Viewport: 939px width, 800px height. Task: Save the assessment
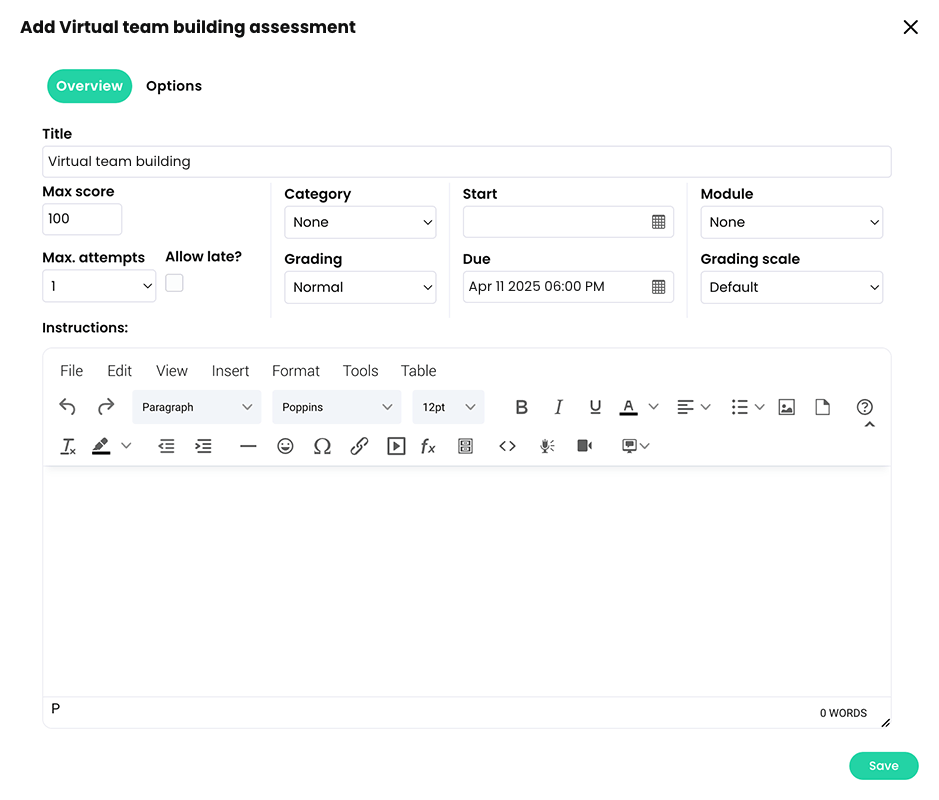[883, 765]
